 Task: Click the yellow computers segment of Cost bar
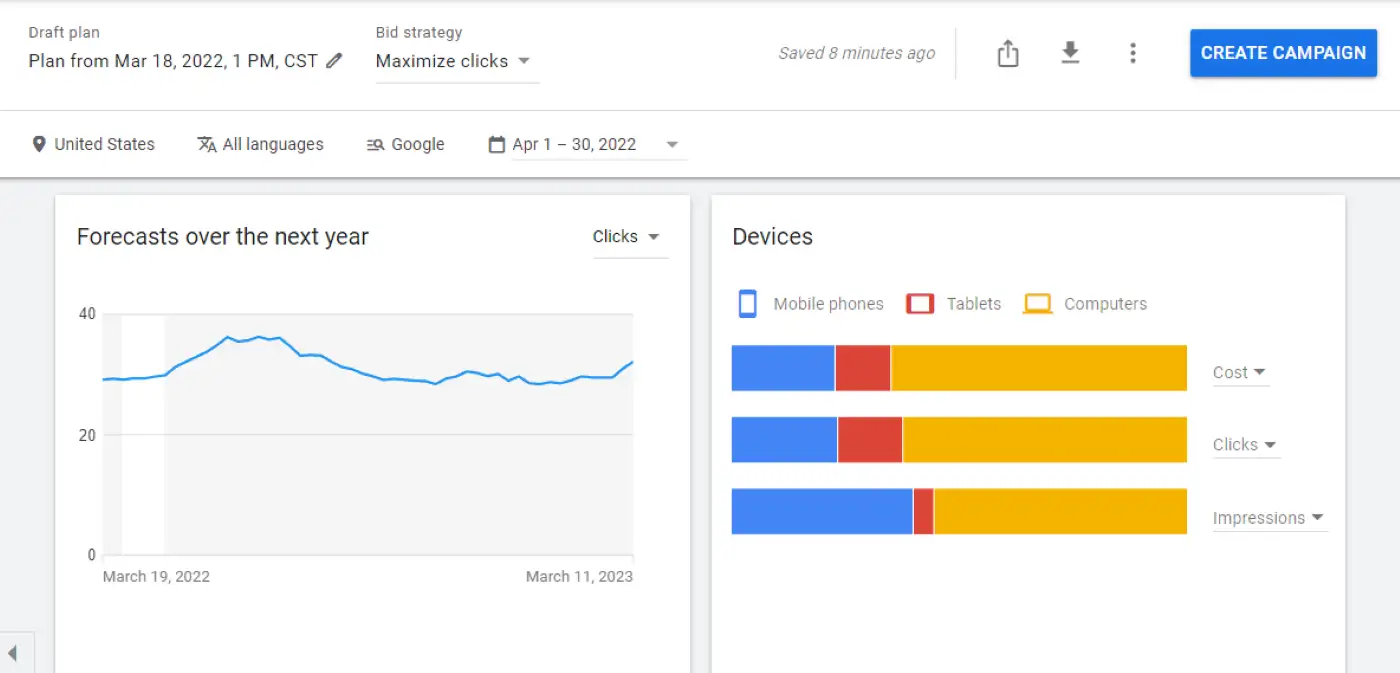pyautogui.click(x=1039, y=368)
